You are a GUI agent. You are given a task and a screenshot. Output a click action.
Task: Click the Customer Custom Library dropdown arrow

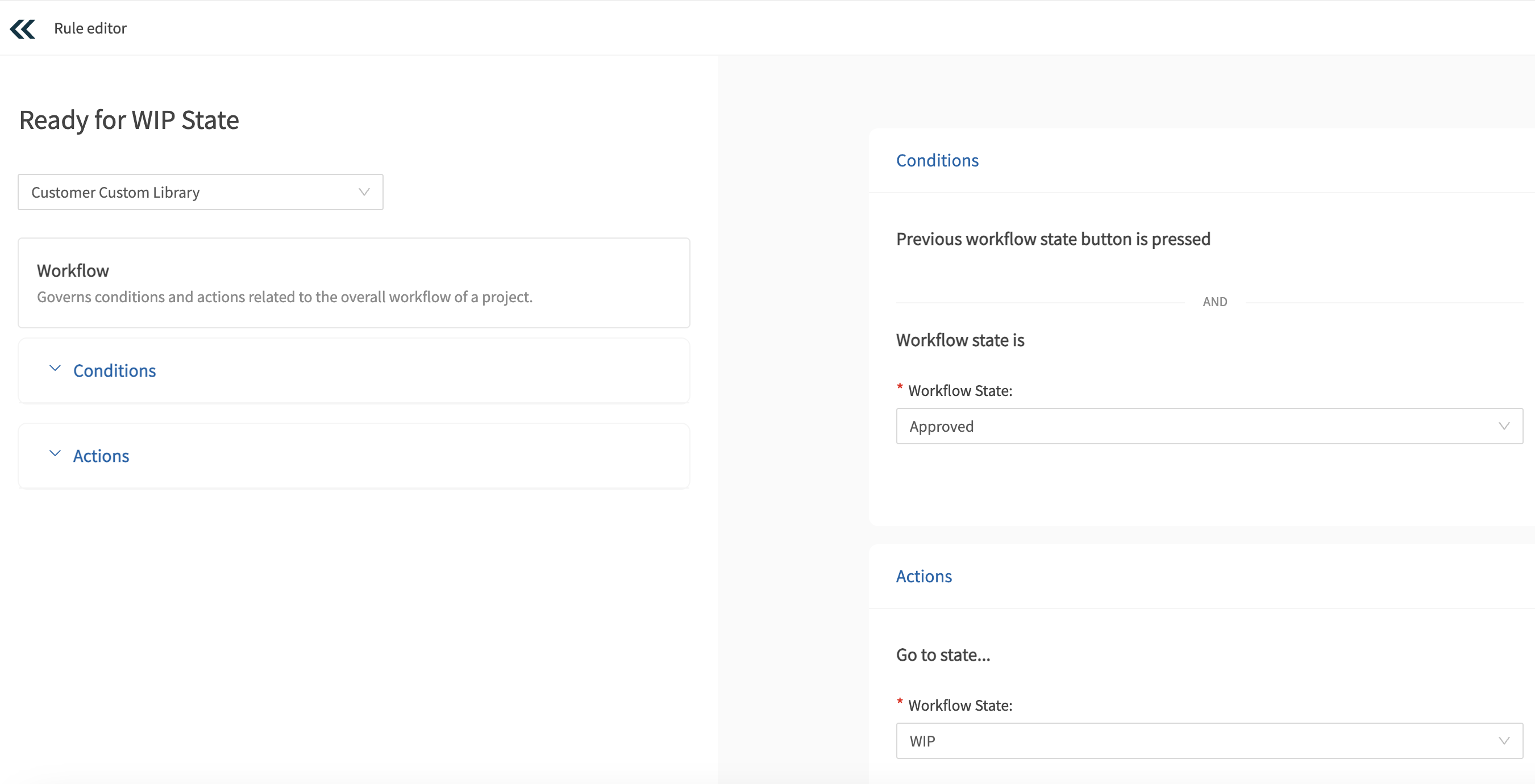(x=364, y=192)
